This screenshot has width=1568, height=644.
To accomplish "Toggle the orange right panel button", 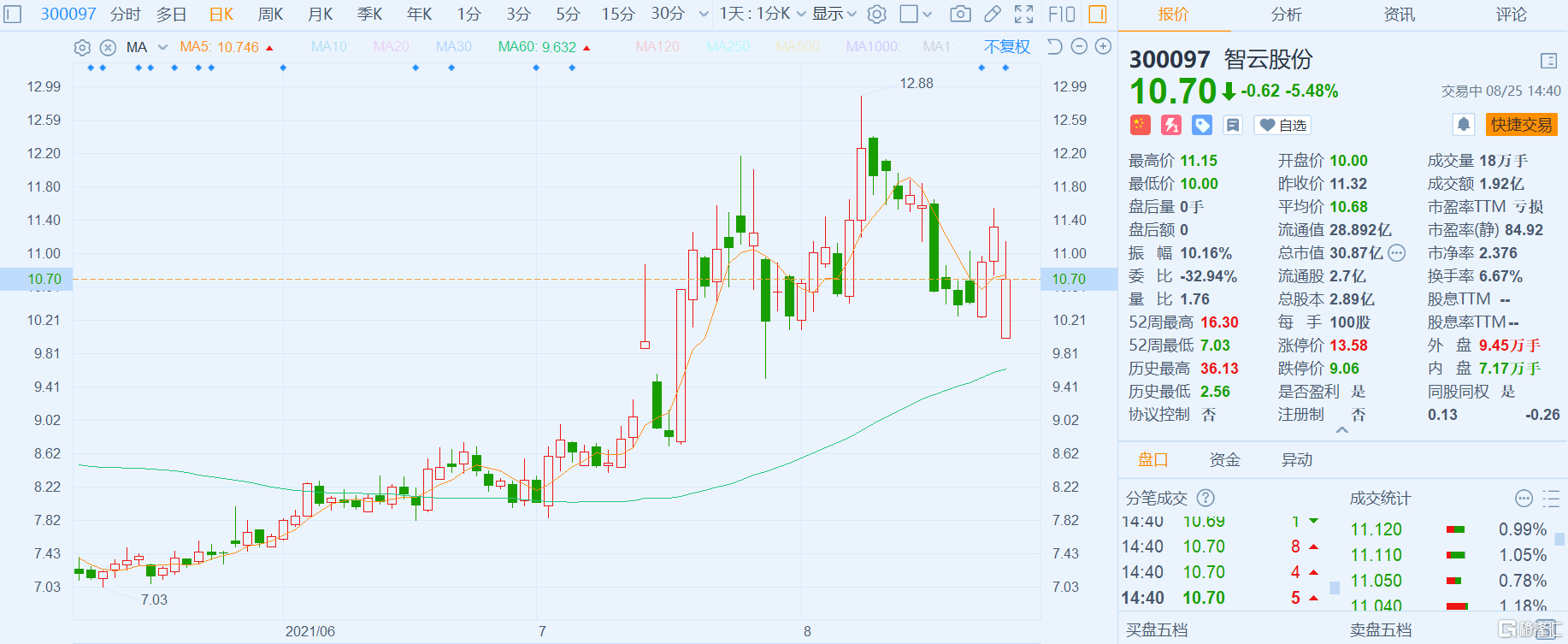I will (1098, 14).
